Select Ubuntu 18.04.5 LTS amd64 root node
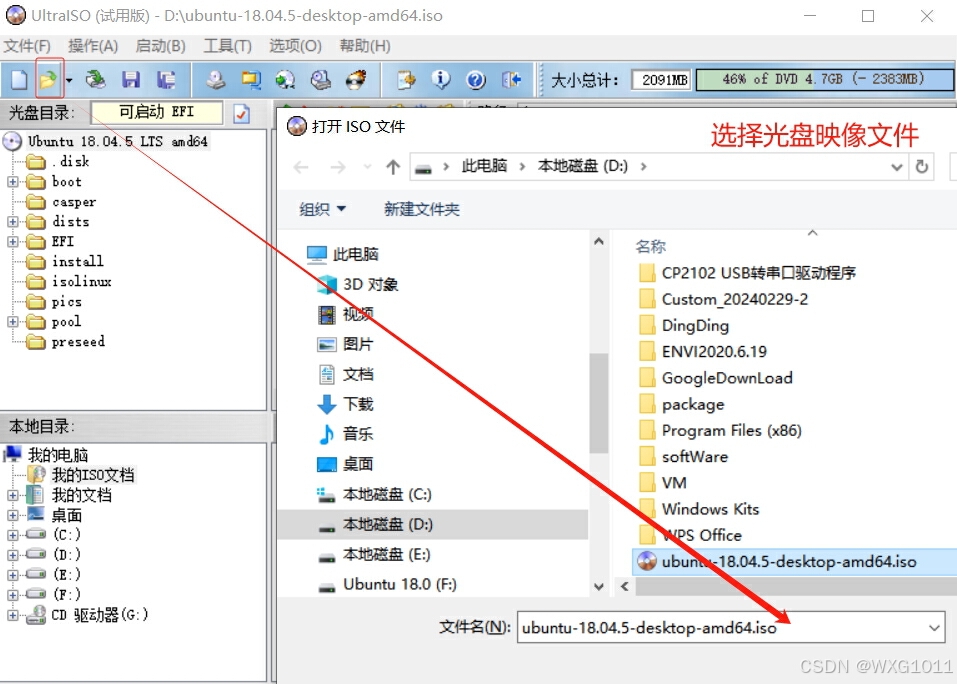 117,142
